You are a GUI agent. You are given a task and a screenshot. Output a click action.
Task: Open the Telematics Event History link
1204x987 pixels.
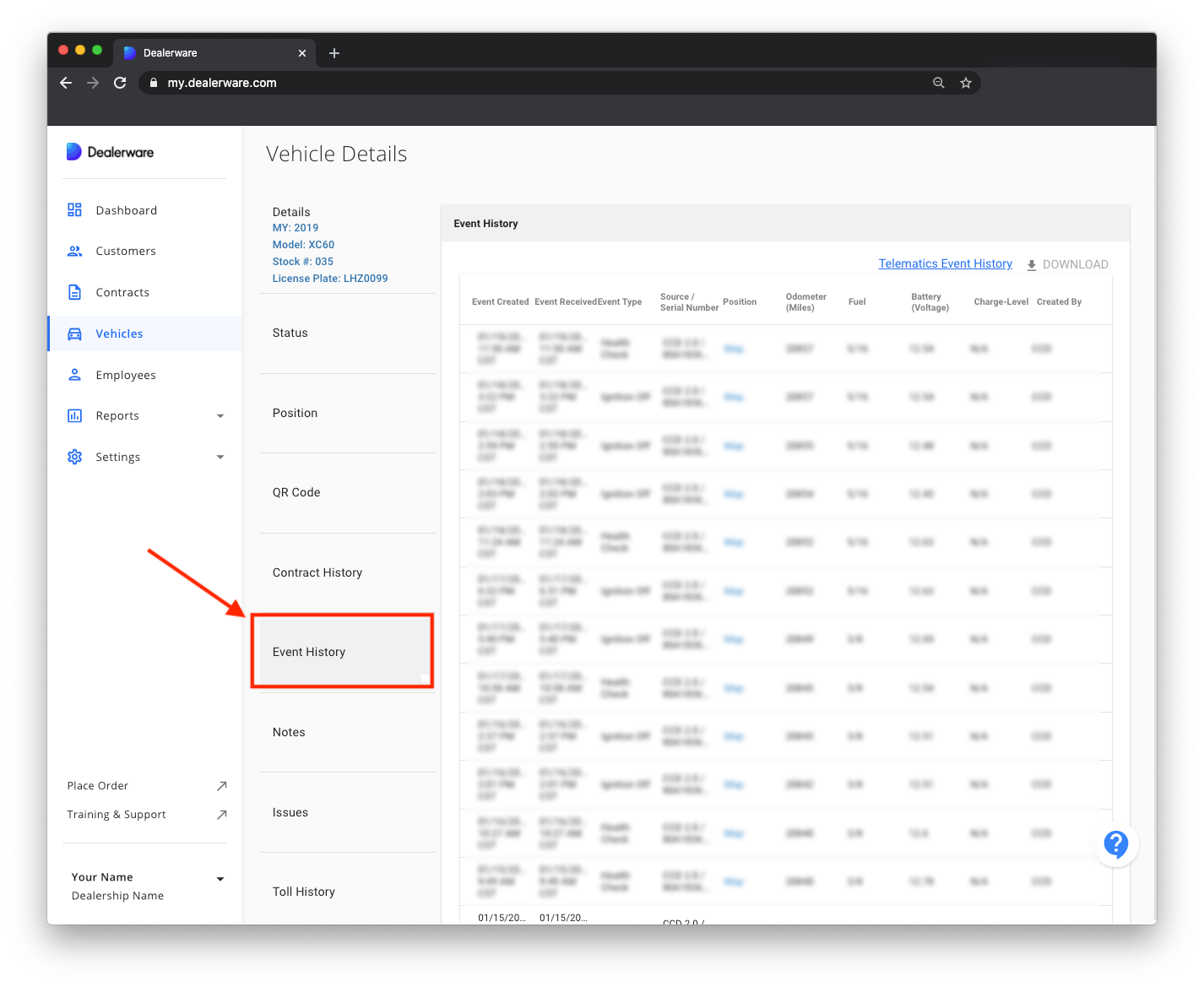click(x=945, y=263)
